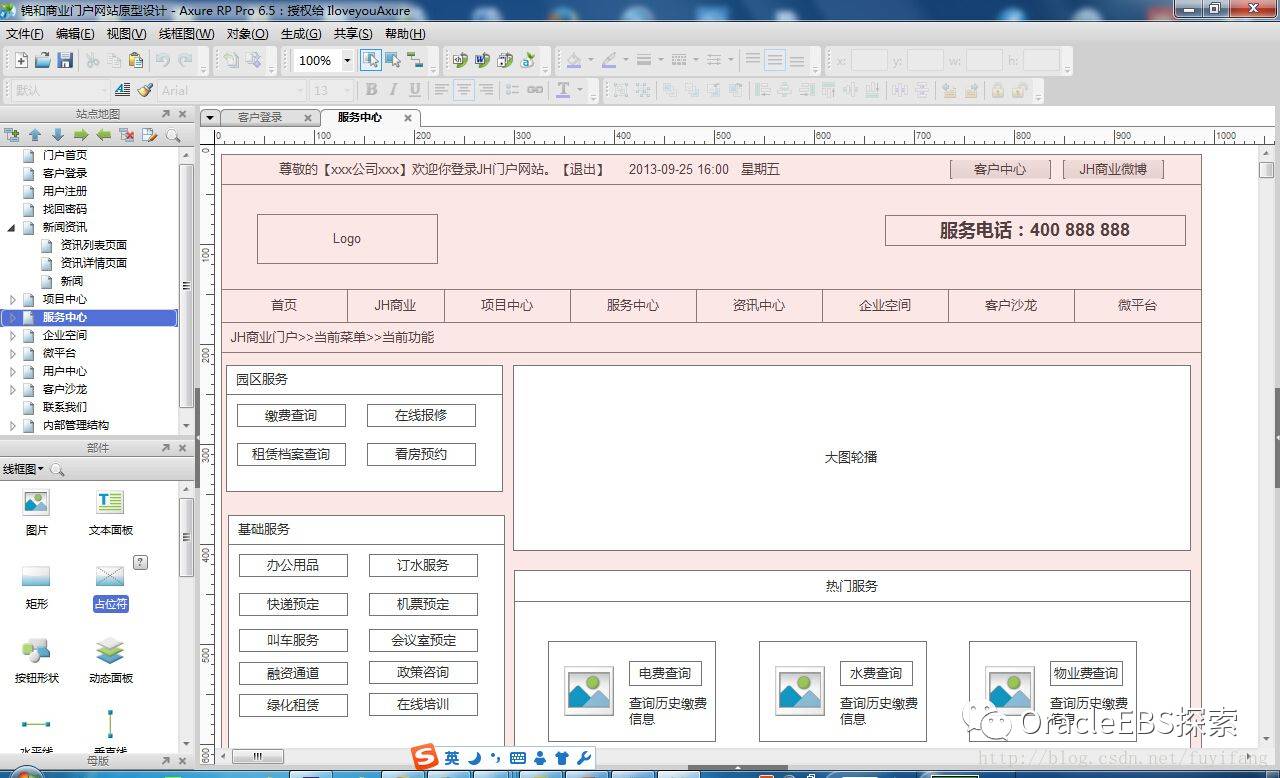Open the 生成(G) menu
This screenshot has width=1280, height=778.
pos(301,34)
